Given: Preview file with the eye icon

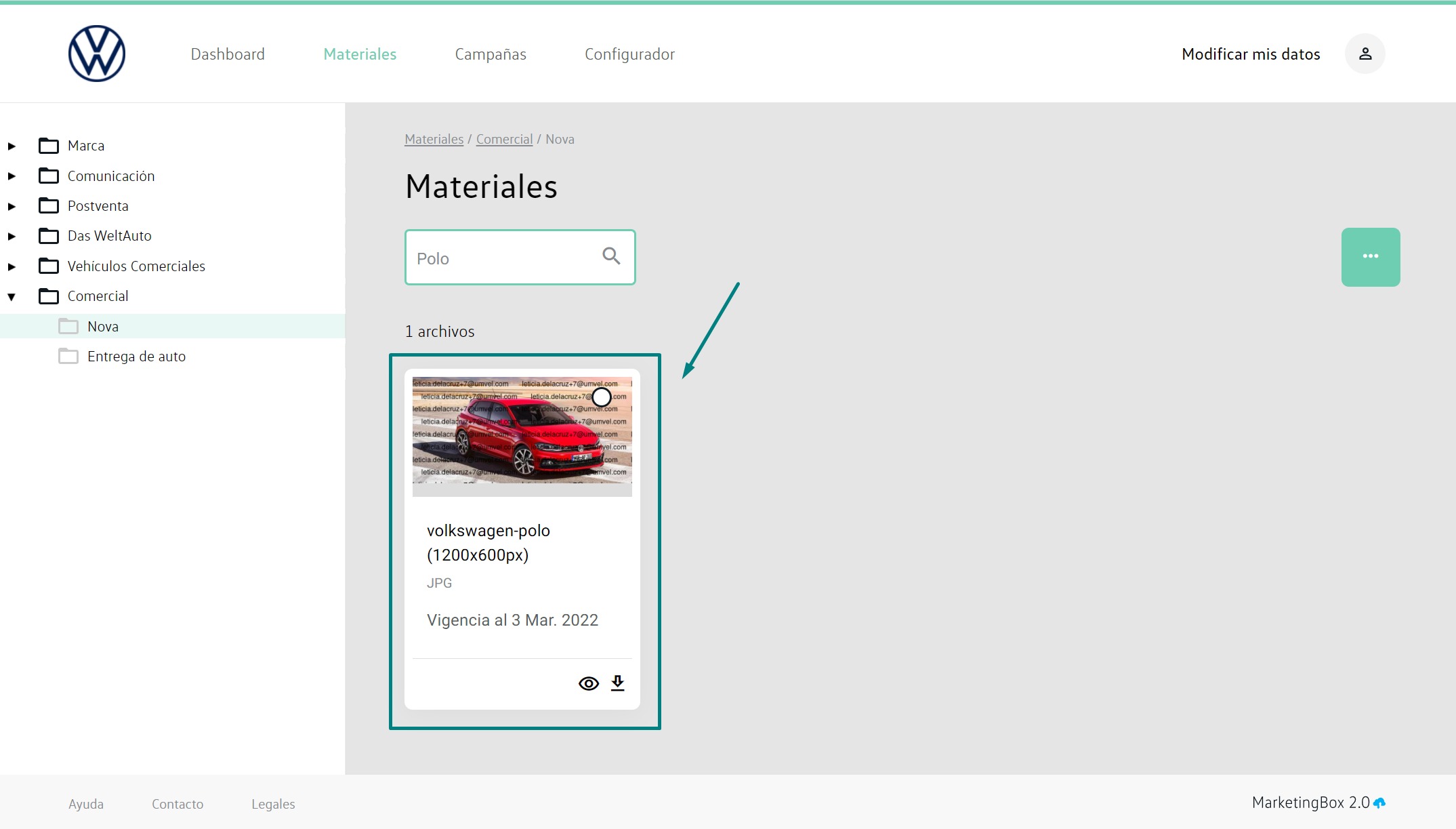Looking at the screenshot, I should pos(588,683).
